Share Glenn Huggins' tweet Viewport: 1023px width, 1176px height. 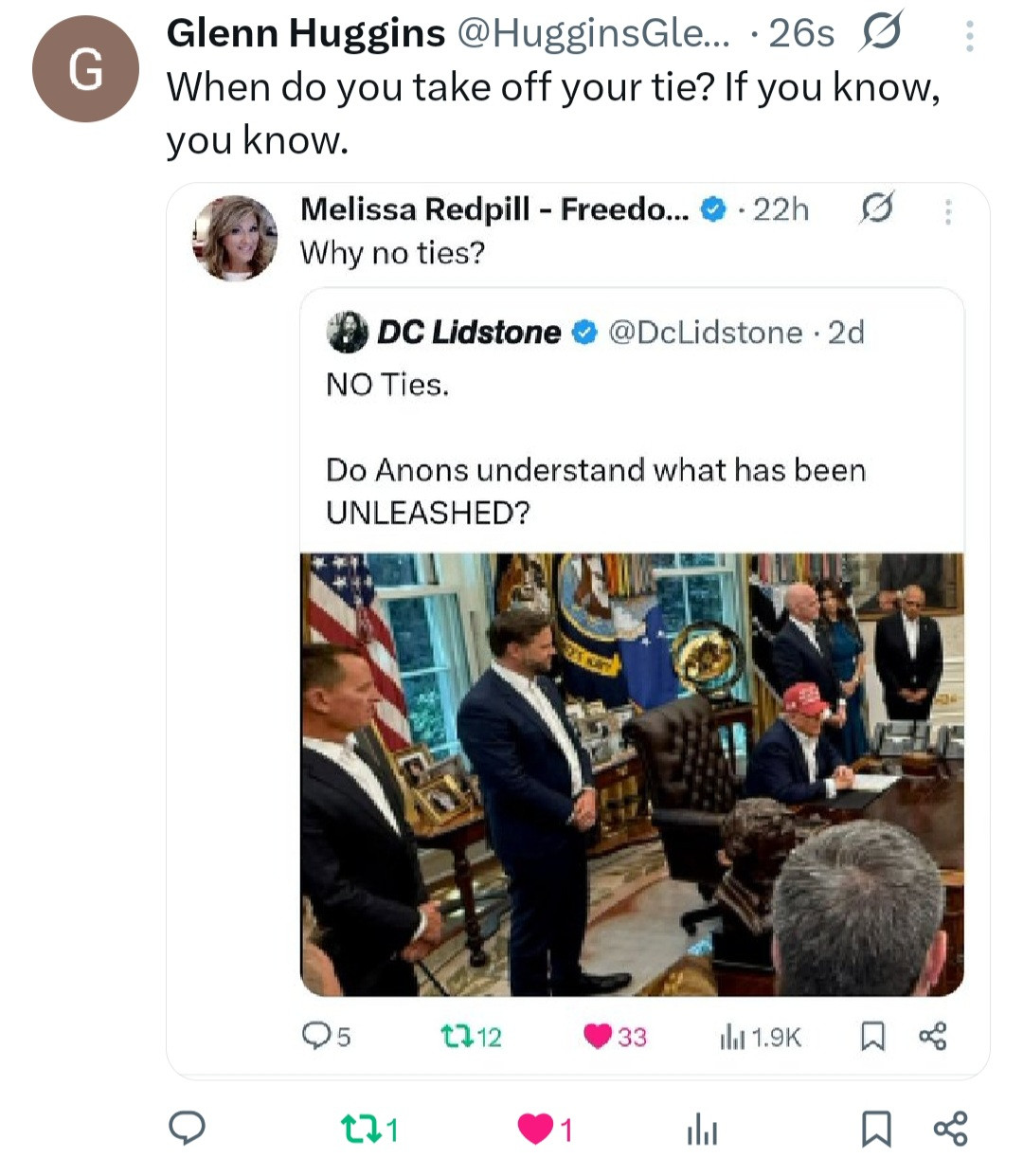point(950,1129)
